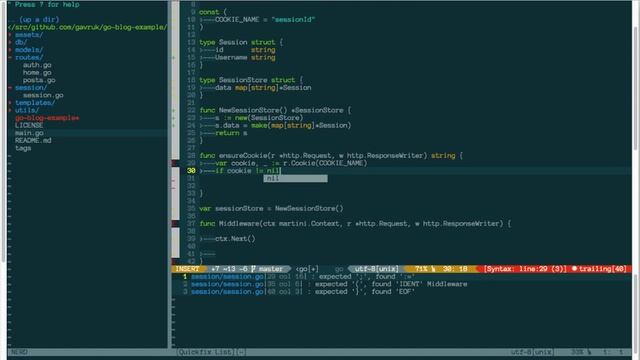This screenshot has height=360, width=640.
Task: Open session.go in the file tree
Action: (x=43, y=96)
